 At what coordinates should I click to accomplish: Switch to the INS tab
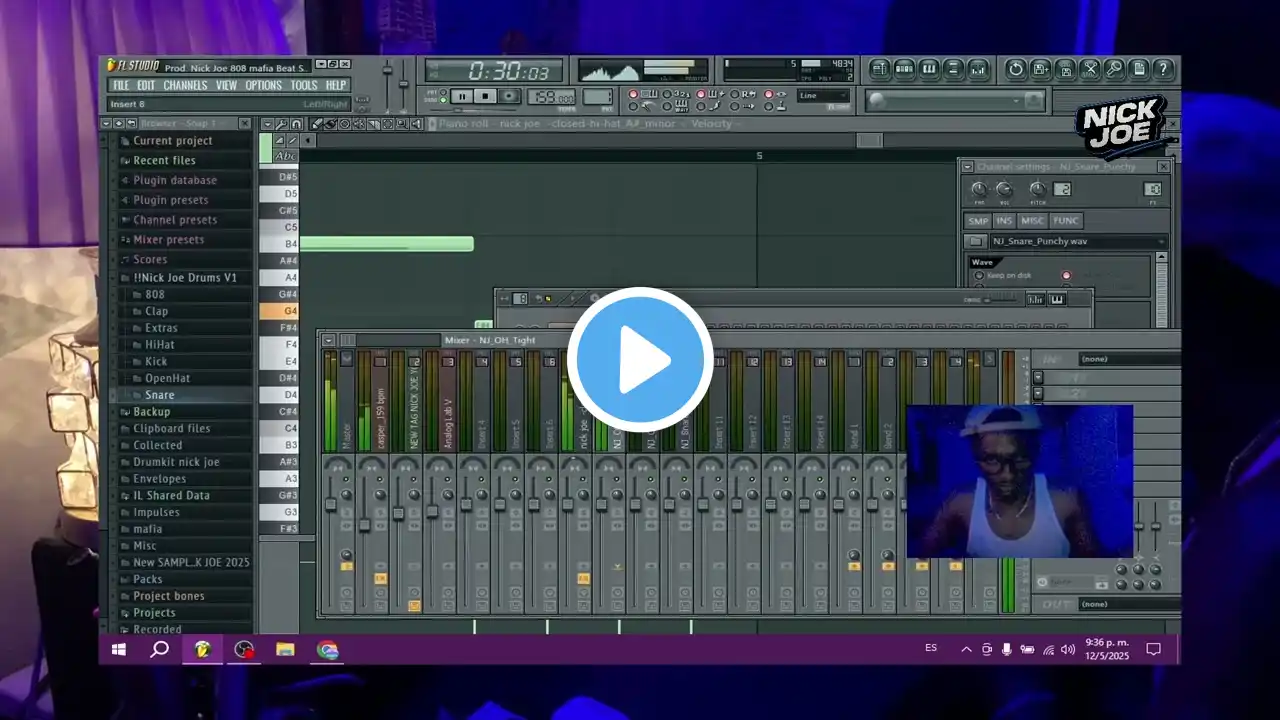coord(1004,221)
